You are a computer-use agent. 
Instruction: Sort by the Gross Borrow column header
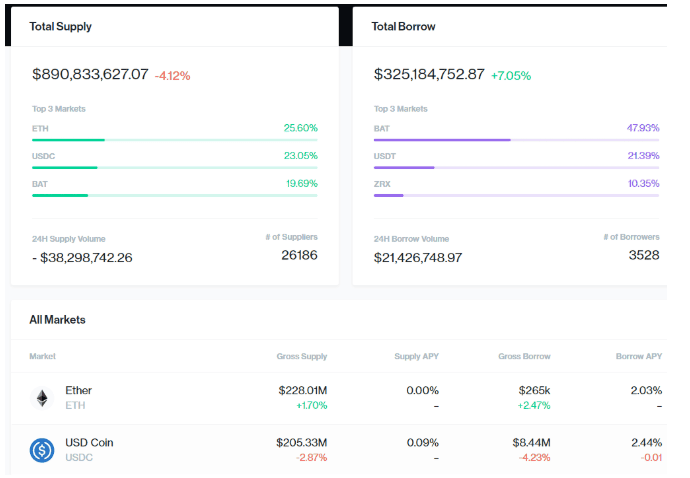(524, 356)
